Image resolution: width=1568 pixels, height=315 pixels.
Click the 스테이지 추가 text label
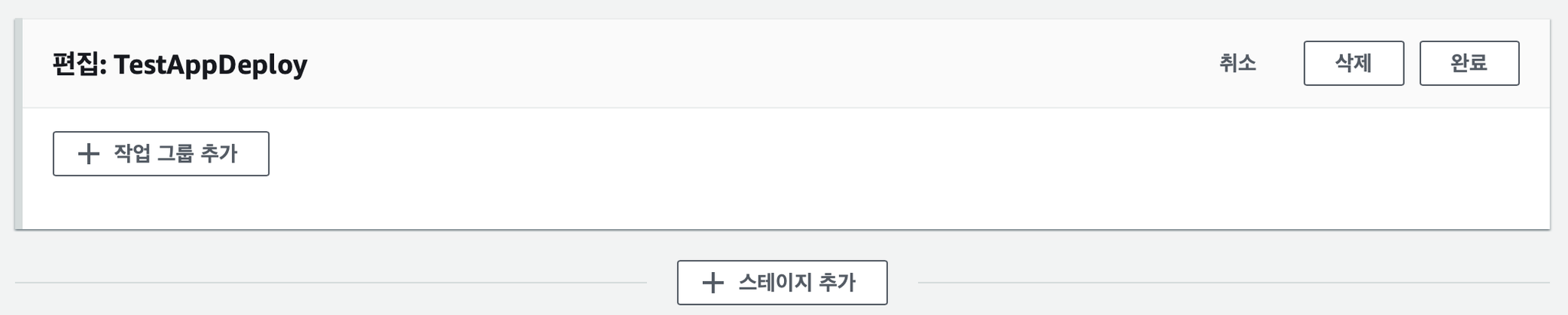click(797, 283)
